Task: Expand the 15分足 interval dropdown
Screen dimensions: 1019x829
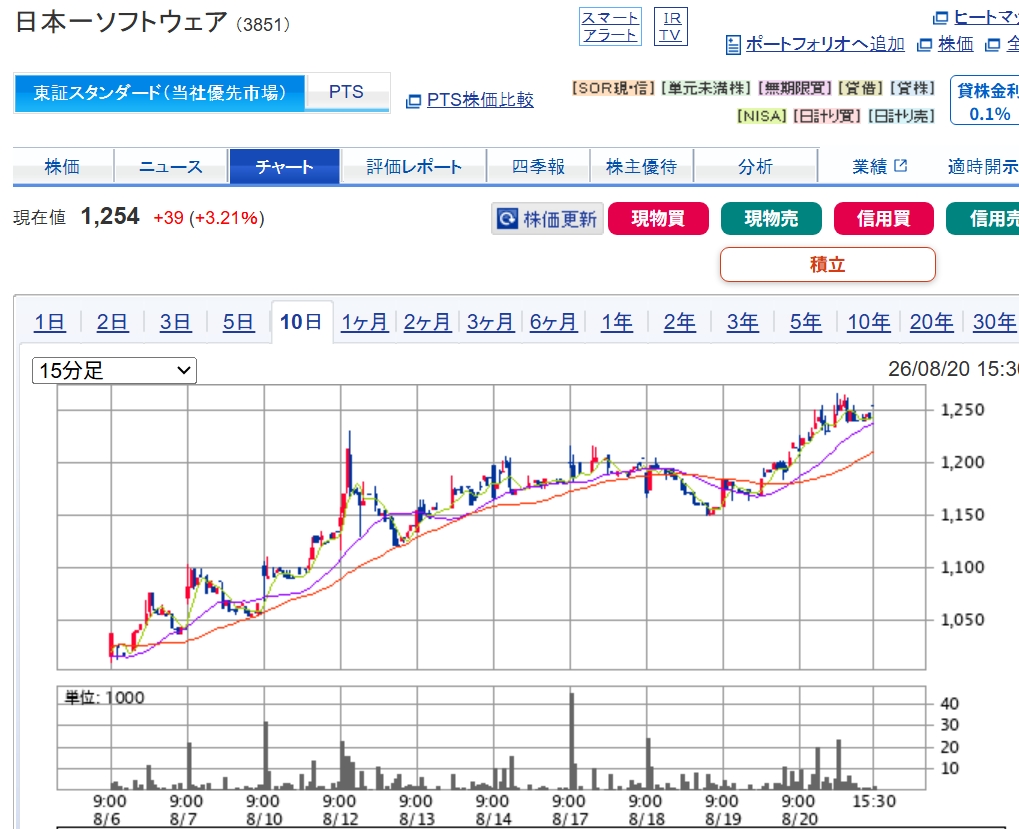Action: pos(114,370)
